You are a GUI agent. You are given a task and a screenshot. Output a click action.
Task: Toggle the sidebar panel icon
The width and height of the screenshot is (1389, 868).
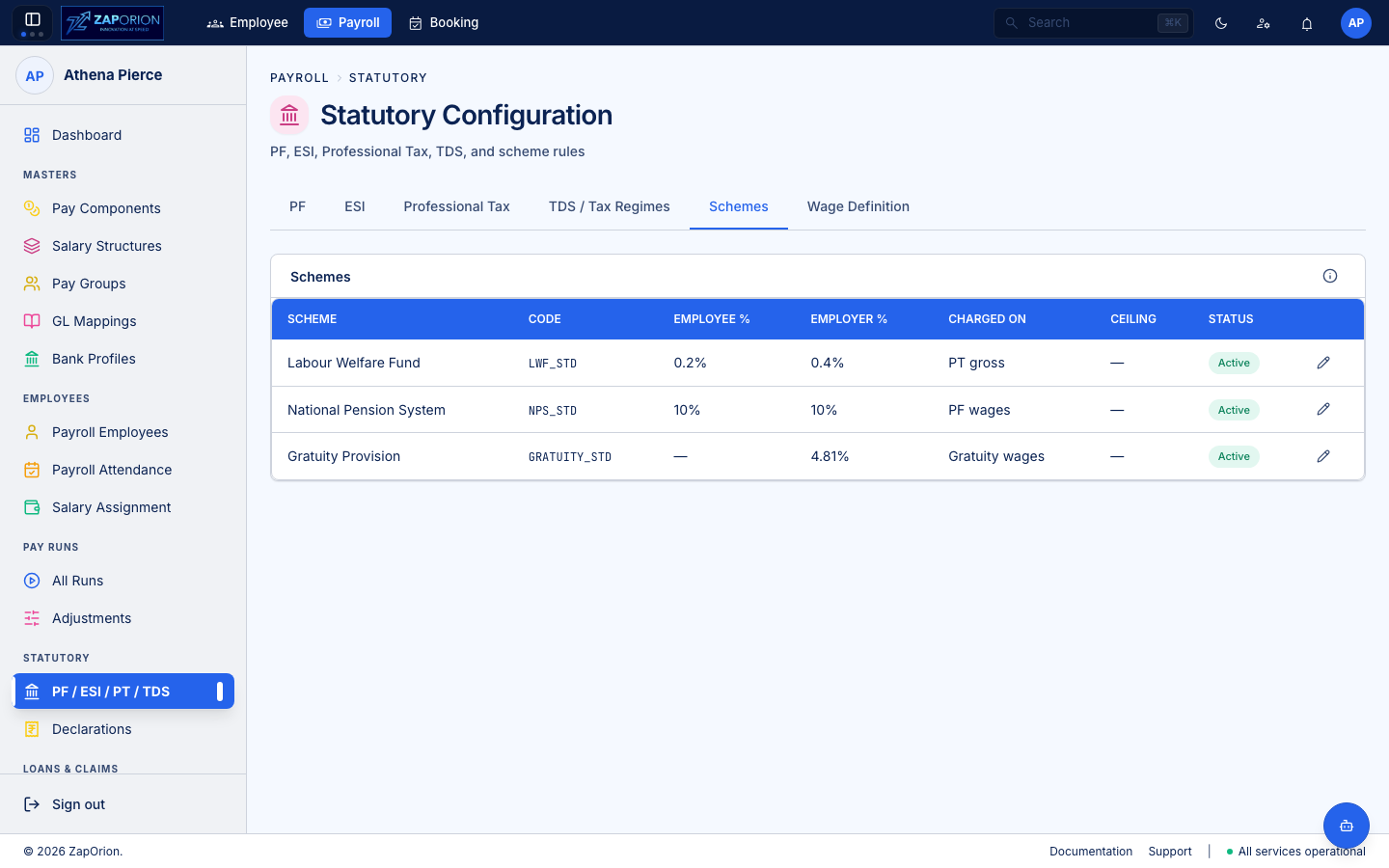[32, 22]
